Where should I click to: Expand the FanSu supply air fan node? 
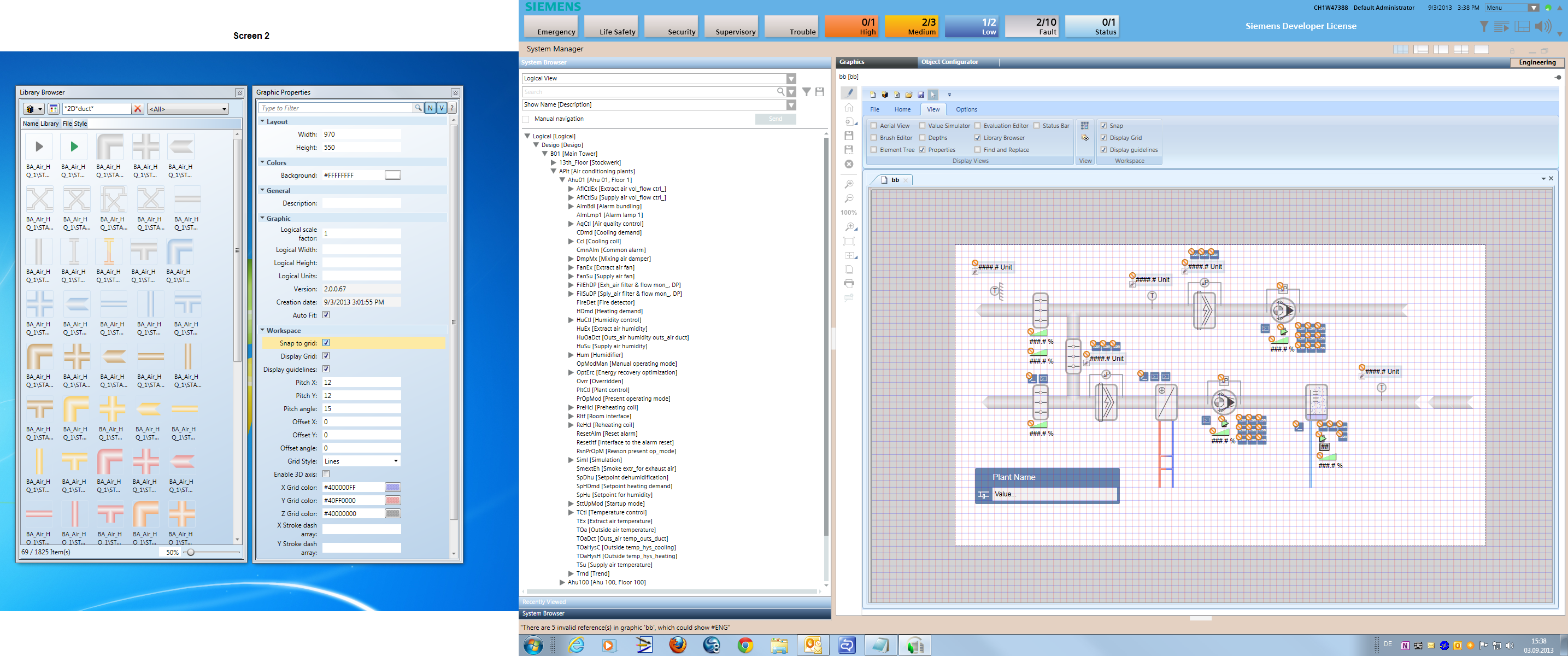tap(571, 277)
